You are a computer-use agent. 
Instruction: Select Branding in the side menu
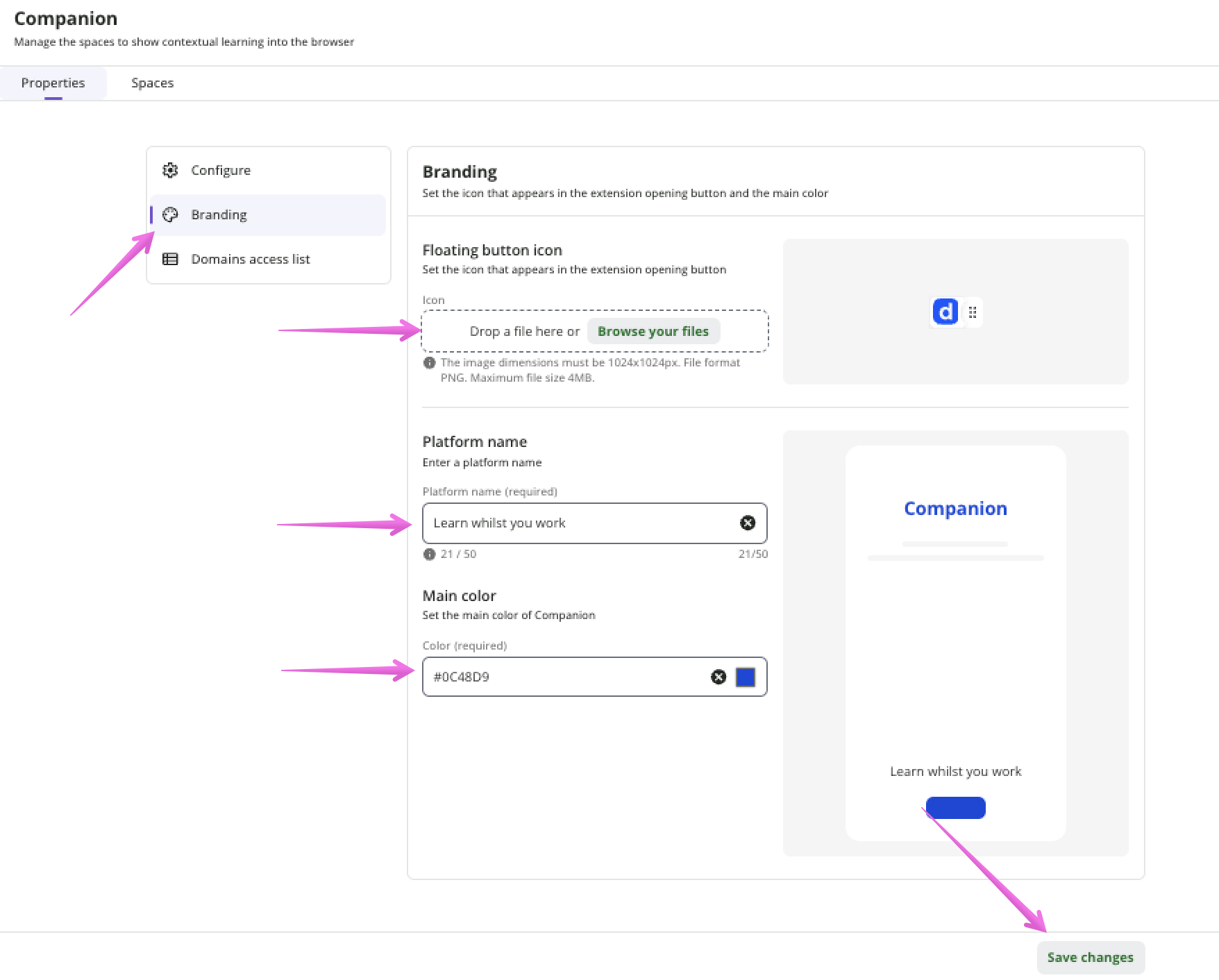pyautogui.click(x=219, y=214)
